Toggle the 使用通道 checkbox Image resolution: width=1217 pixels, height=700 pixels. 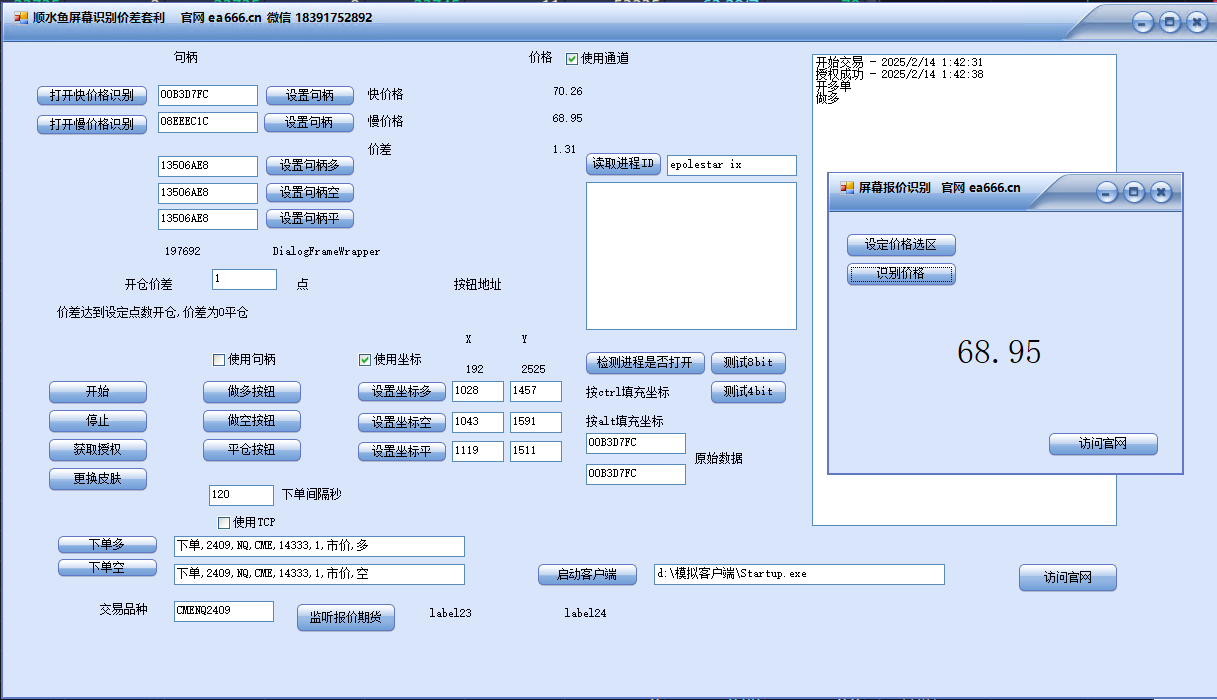(x=572, y=58)
